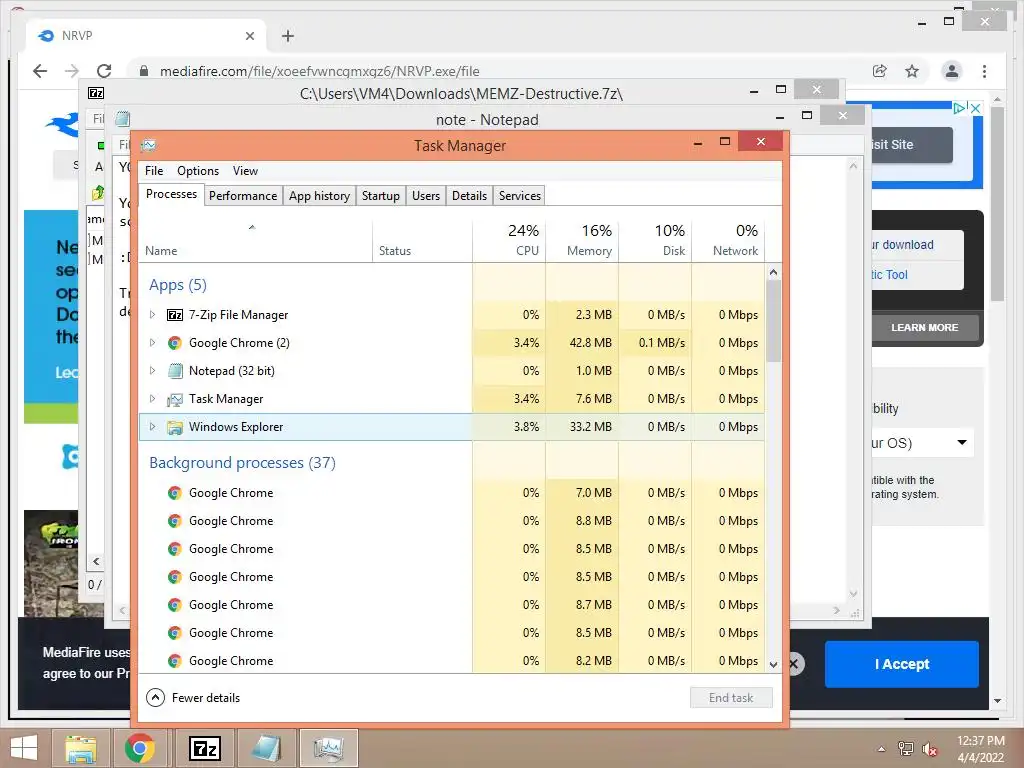Screen dimensions: 1024x768
Task: Click LEARN MORE button on MediaFire page
Action: (x=925, y=328)
